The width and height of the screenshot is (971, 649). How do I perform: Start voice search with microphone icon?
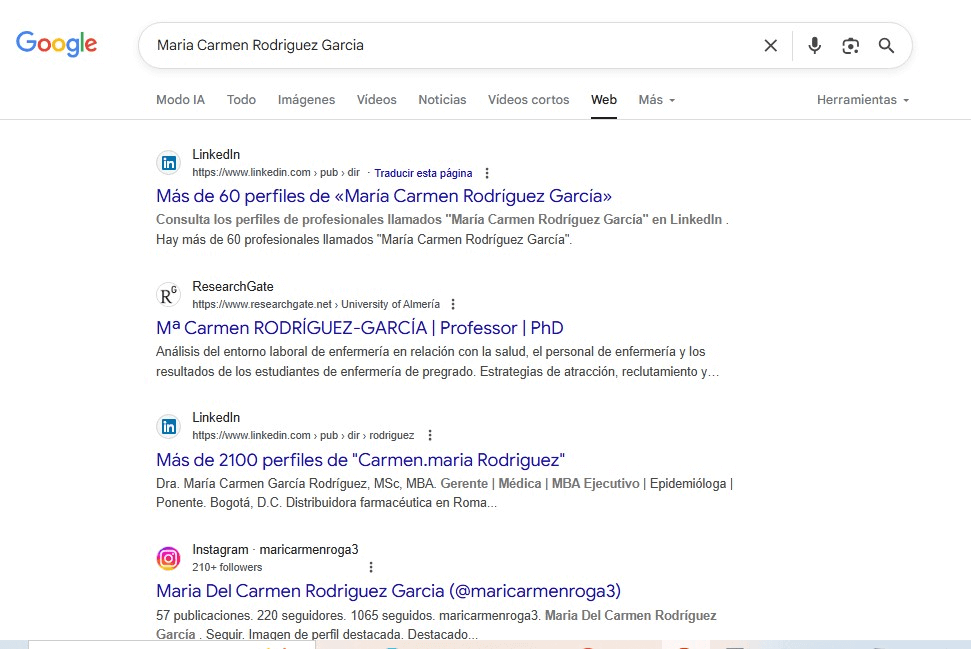[x=814, y=45]
